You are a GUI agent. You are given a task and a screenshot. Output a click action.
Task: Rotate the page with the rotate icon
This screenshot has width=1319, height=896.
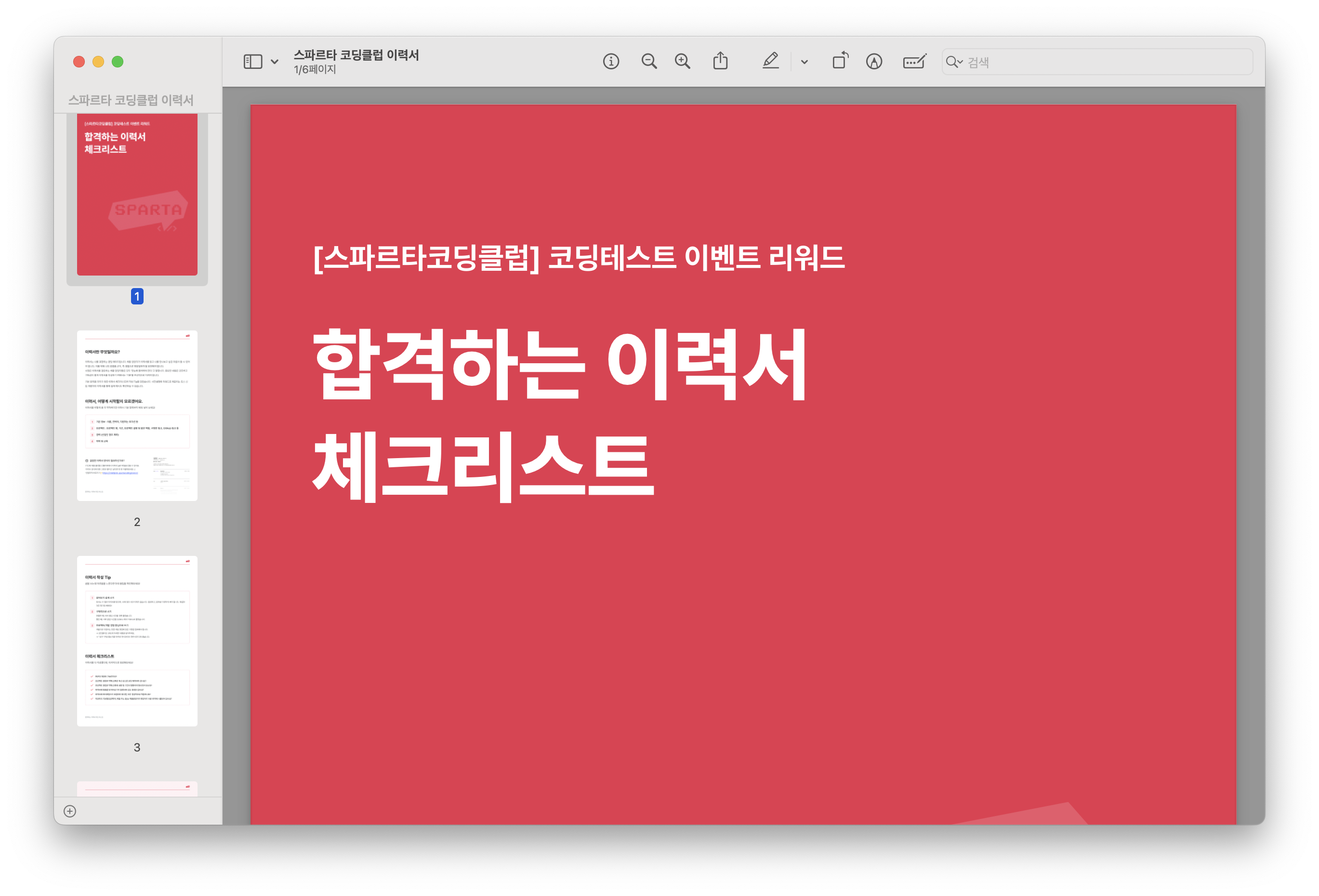click(840, 60)
